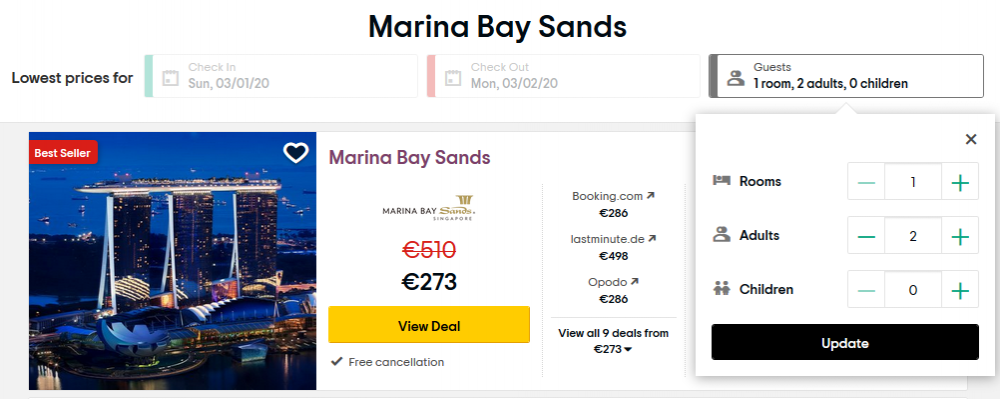
Task: Increase Children count with plus
Action: 960,291
